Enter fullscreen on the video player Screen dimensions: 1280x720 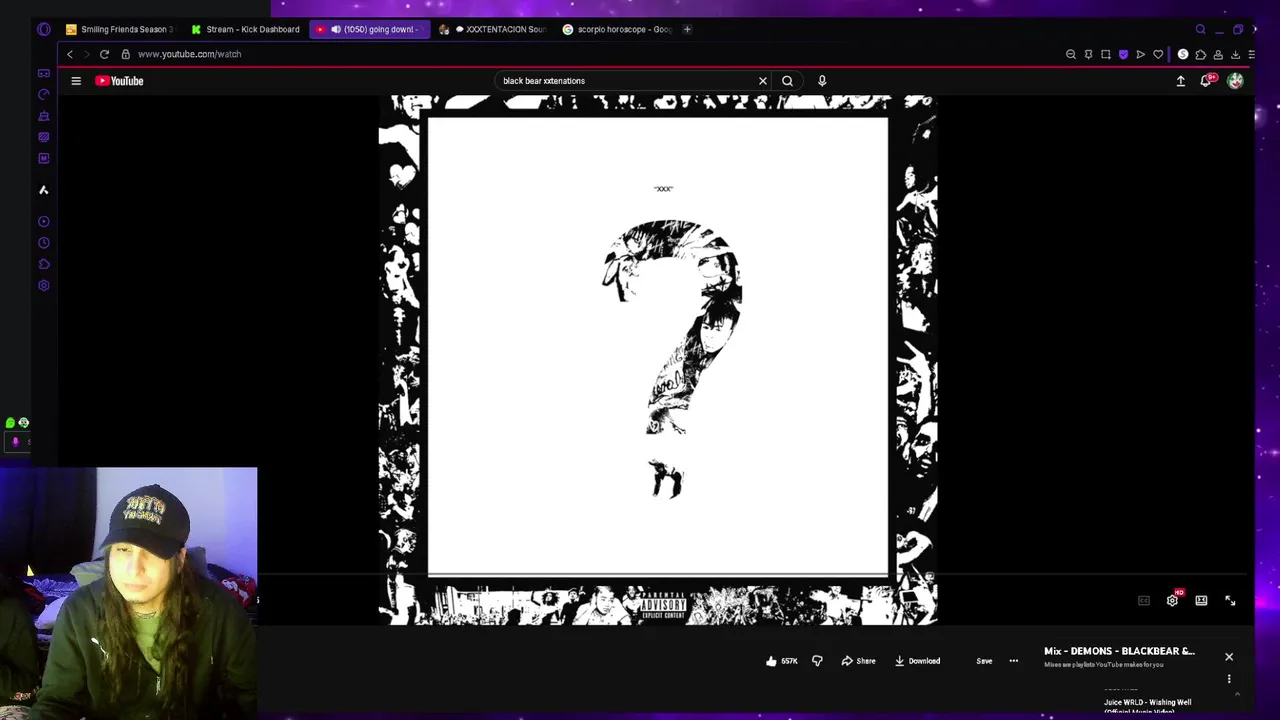tap(1230, 600)
